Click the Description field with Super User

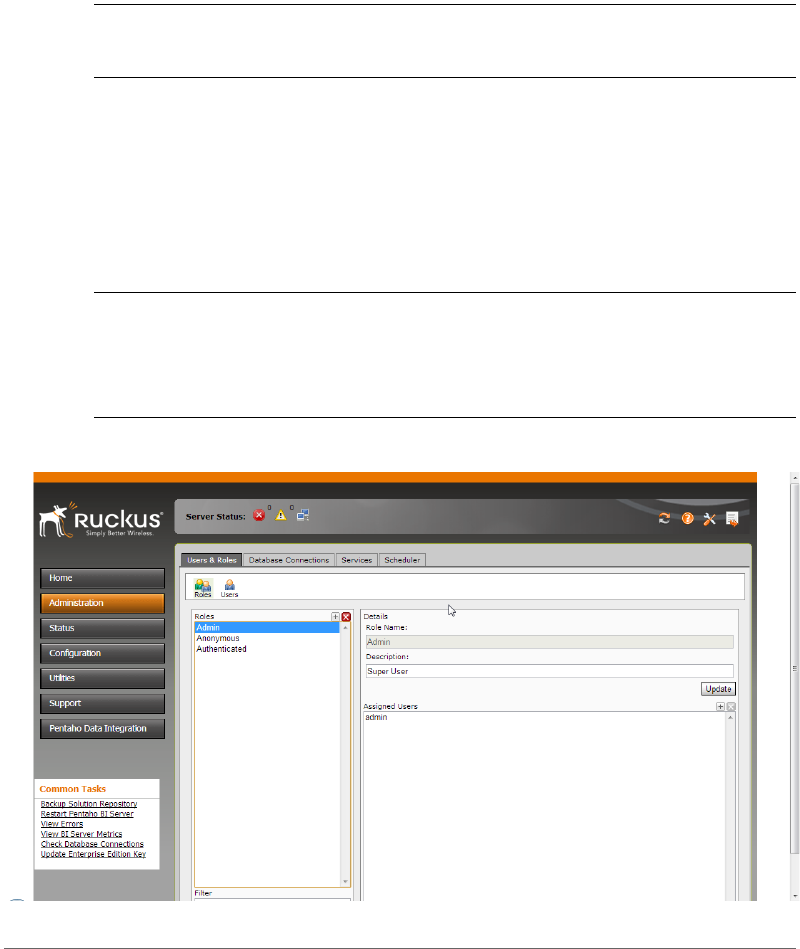pyautogui.click(x=549, y=671)
